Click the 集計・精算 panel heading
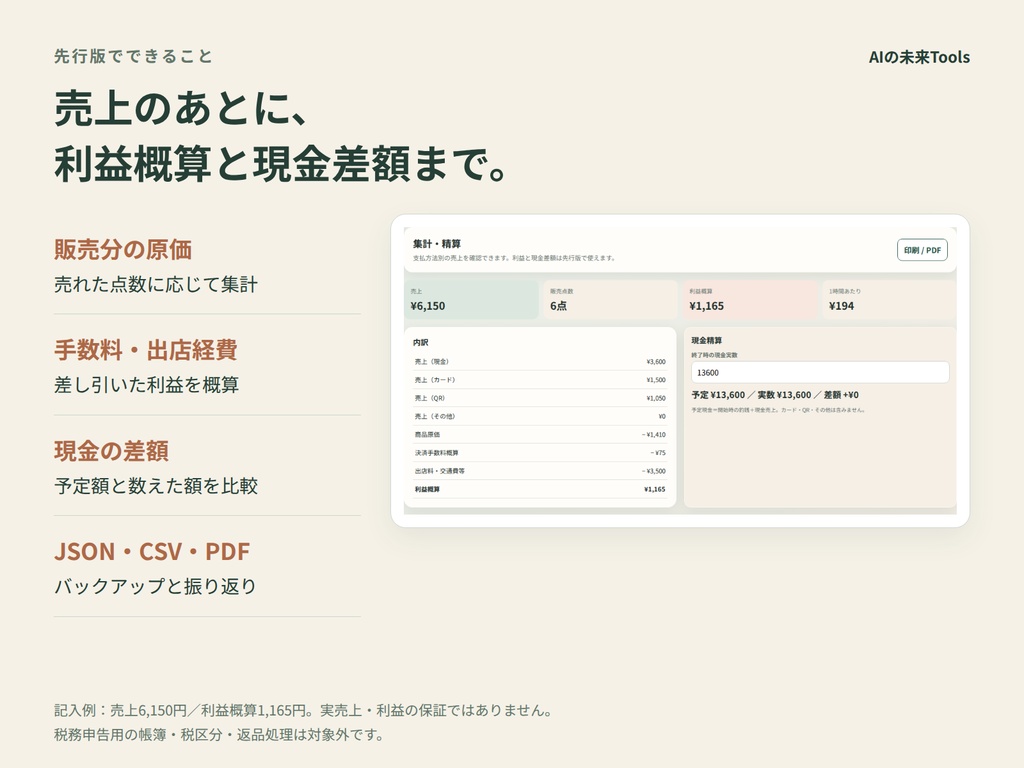Screen dimensions: 1024x768 [437, 244]
